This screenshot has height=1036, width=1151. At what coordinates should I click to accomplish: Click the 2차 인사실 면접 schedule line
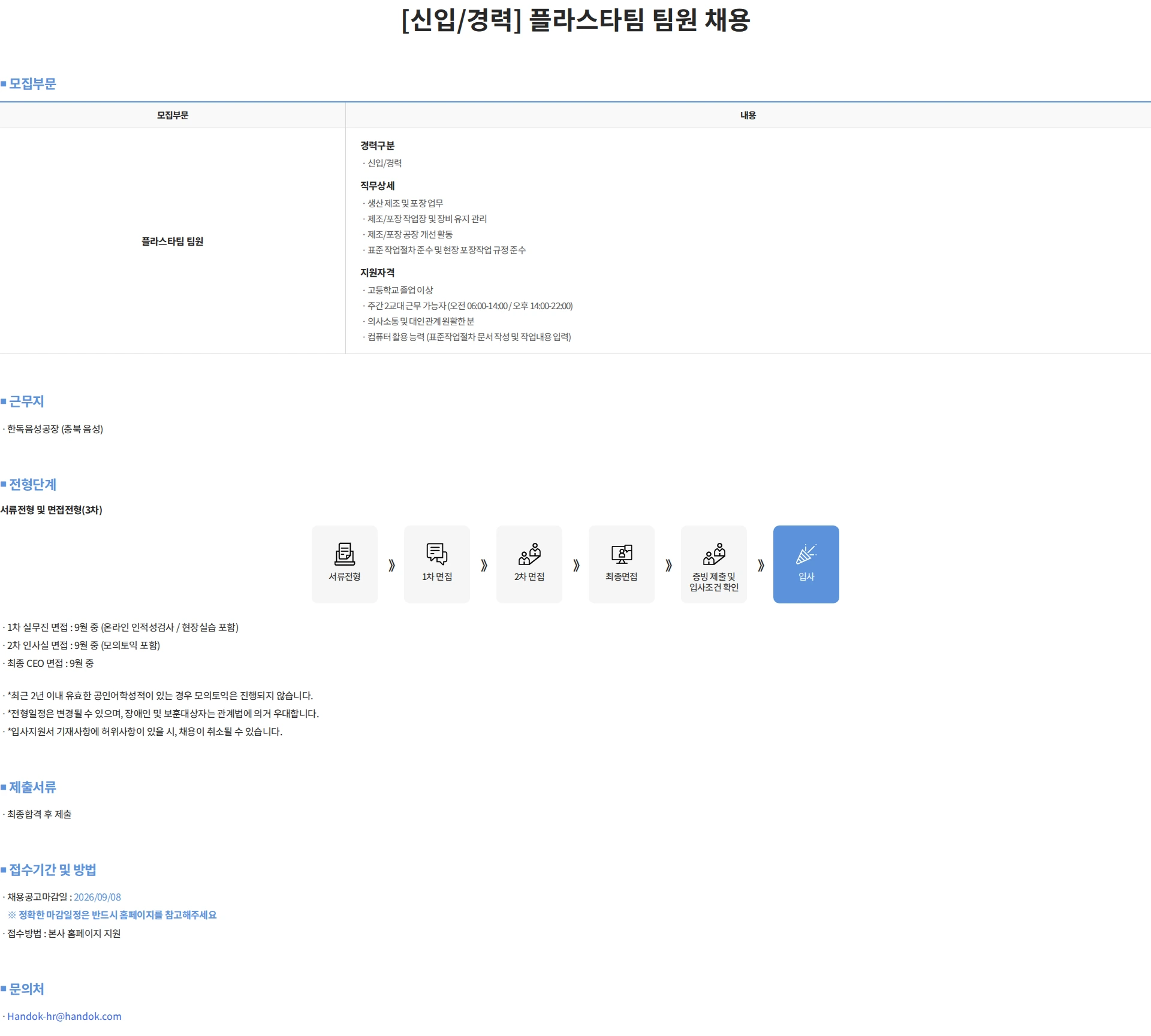pyautogui.click(x=83, y=645)
